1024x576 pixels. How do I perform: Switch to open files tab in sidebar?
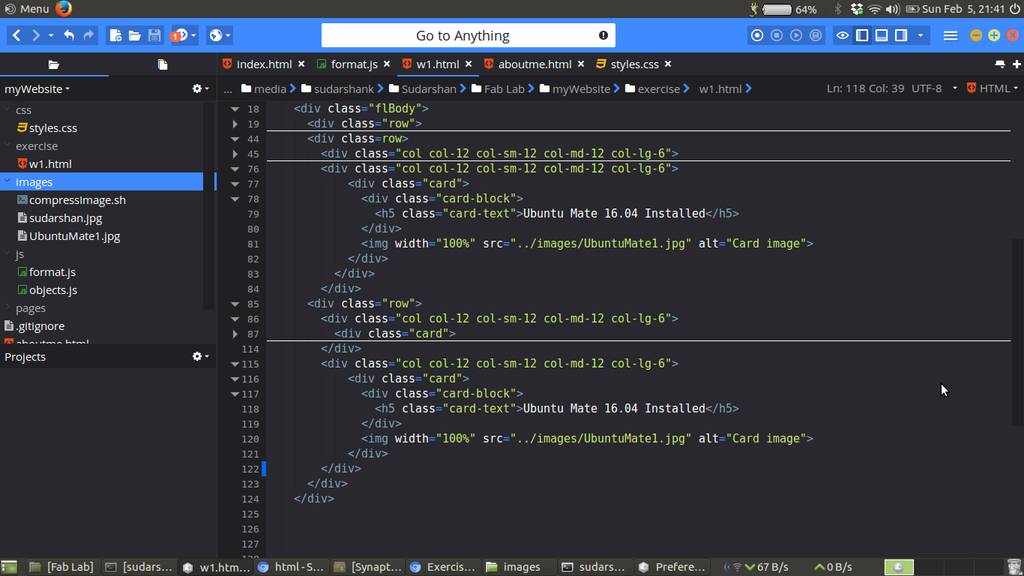pos(163,65)
